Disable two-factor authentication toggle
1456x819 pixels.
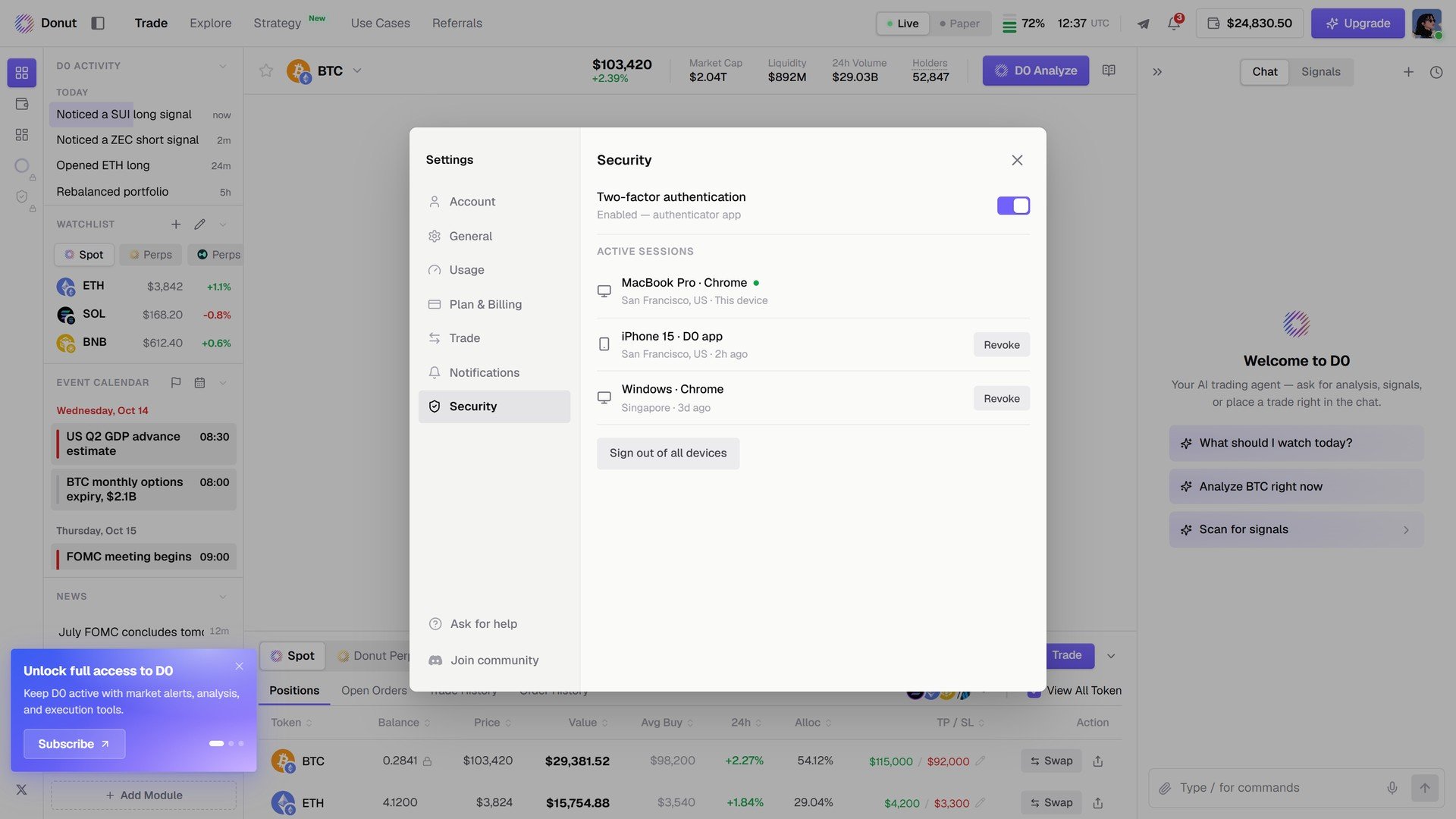tap(1013, 206)
